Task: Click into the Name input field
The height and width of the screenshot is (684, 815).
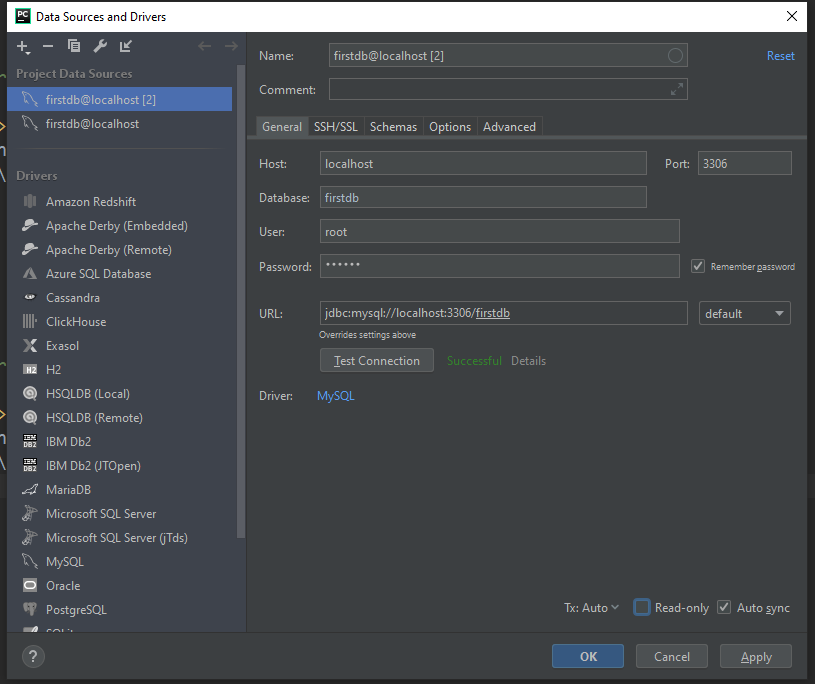Action: click(x=508, y=56)
